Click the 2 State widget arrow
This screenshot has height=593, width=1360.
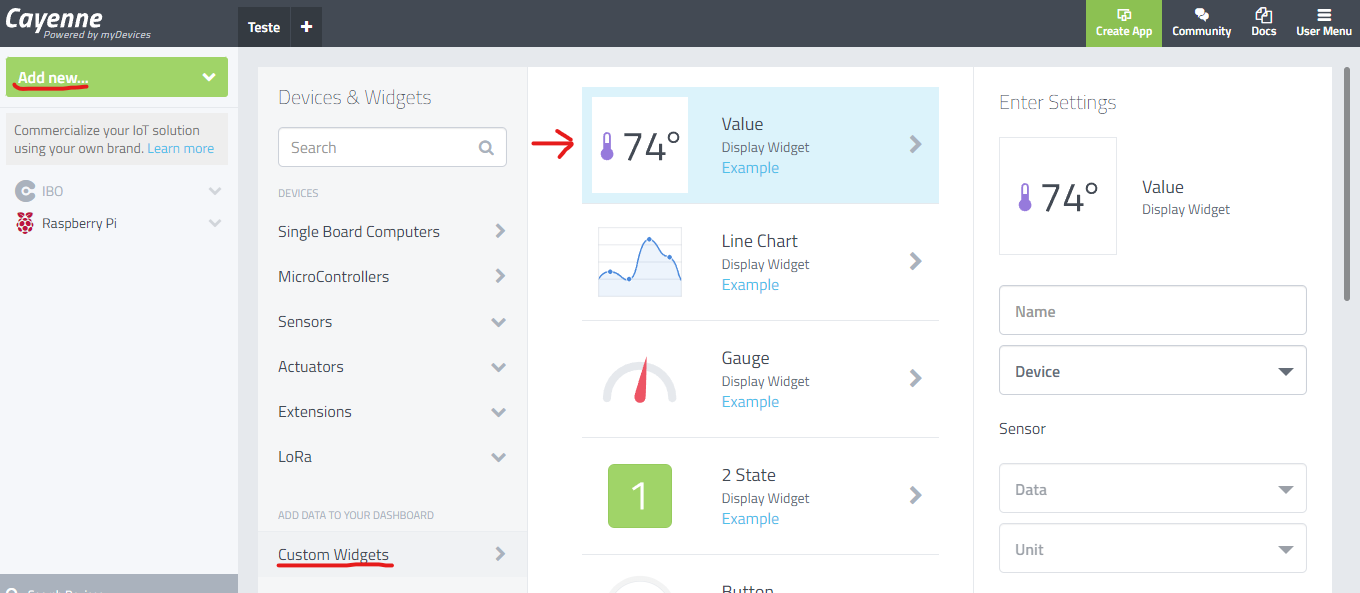pyautogui.click(x=915, y=496)
